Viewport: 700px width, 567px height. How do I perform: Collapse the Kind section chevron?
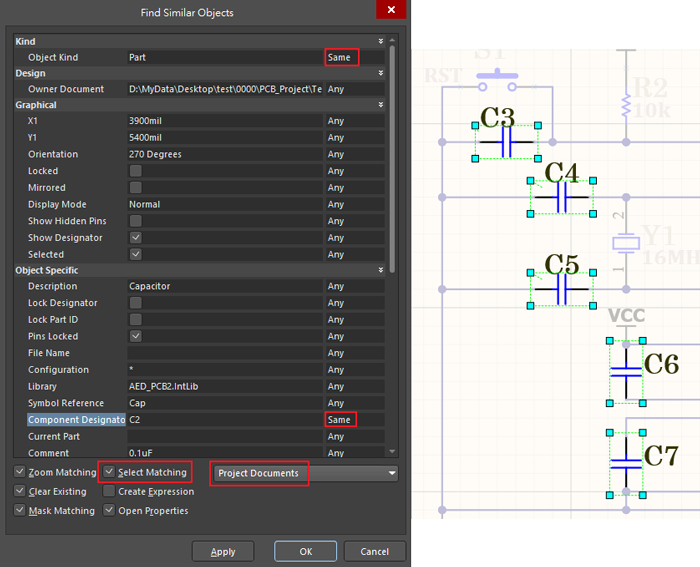(x=380, y=41)
